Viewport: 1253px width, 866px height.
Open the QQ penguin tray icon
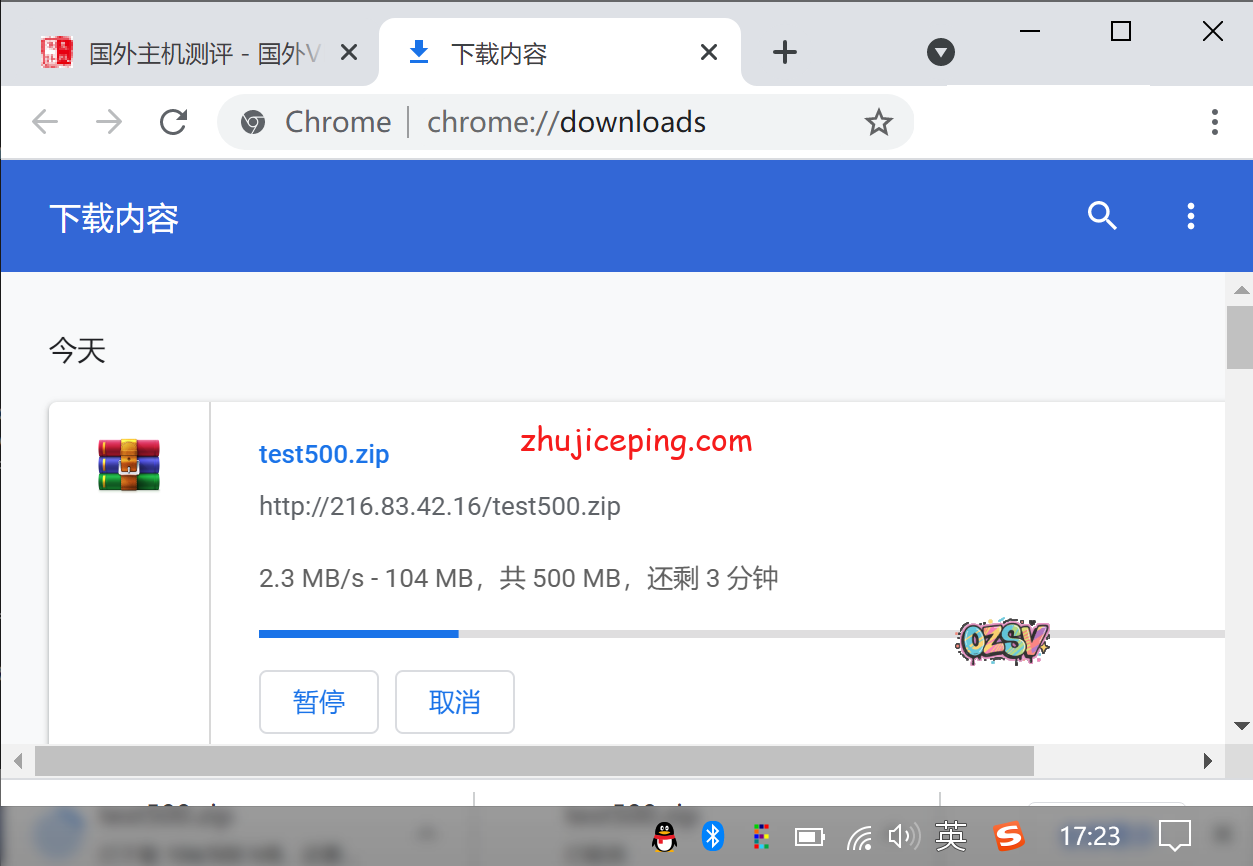pyautogui.click(x=663, y=836)
